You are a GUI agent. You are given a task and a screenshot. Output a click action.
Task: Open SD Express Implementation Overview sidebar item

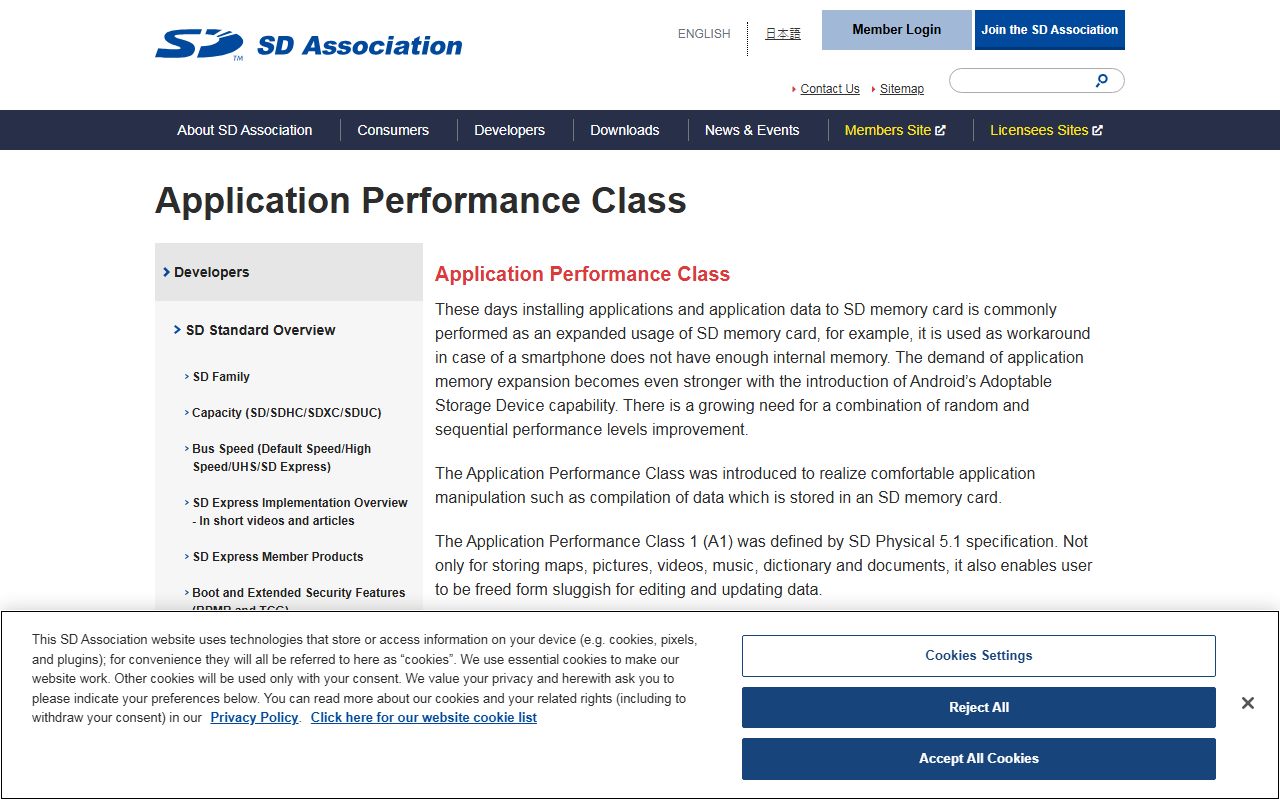[x=300, y=512]
